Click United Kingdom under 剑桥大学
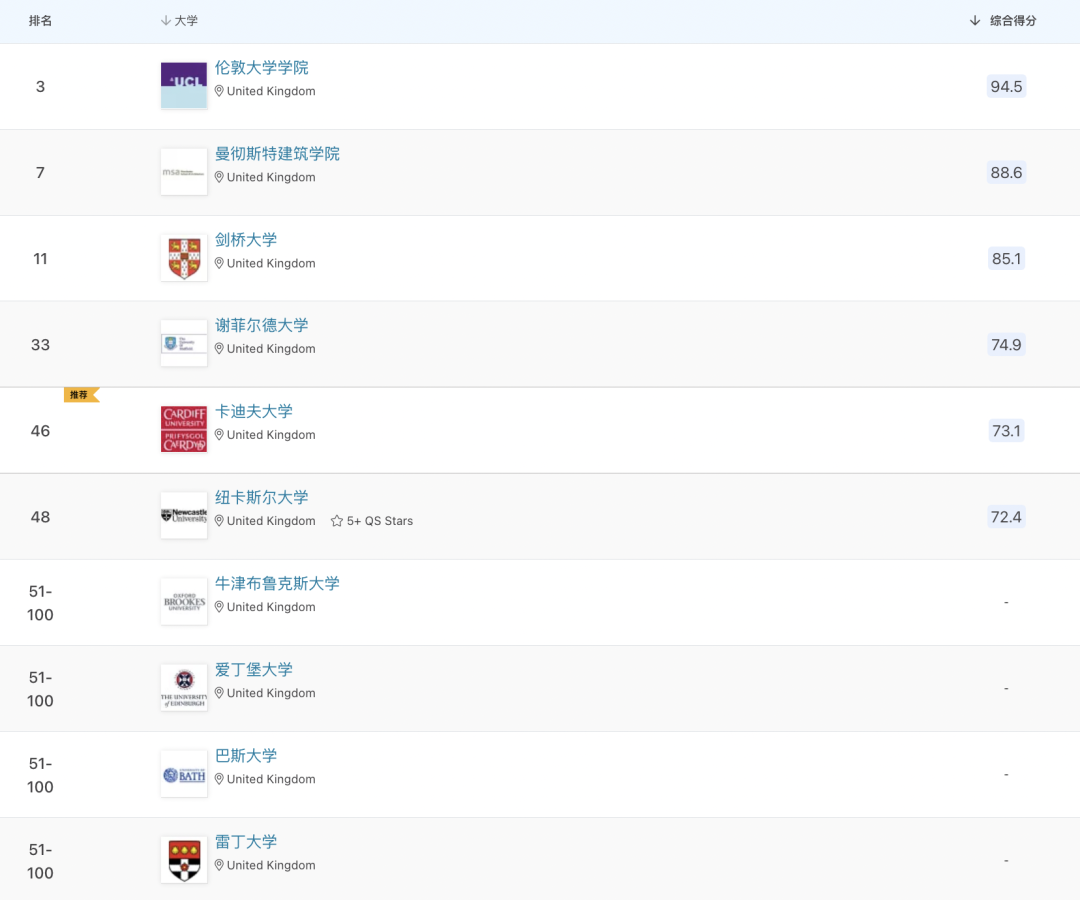This screenshot has height=900, width=1080. click(x=271, y=263)
